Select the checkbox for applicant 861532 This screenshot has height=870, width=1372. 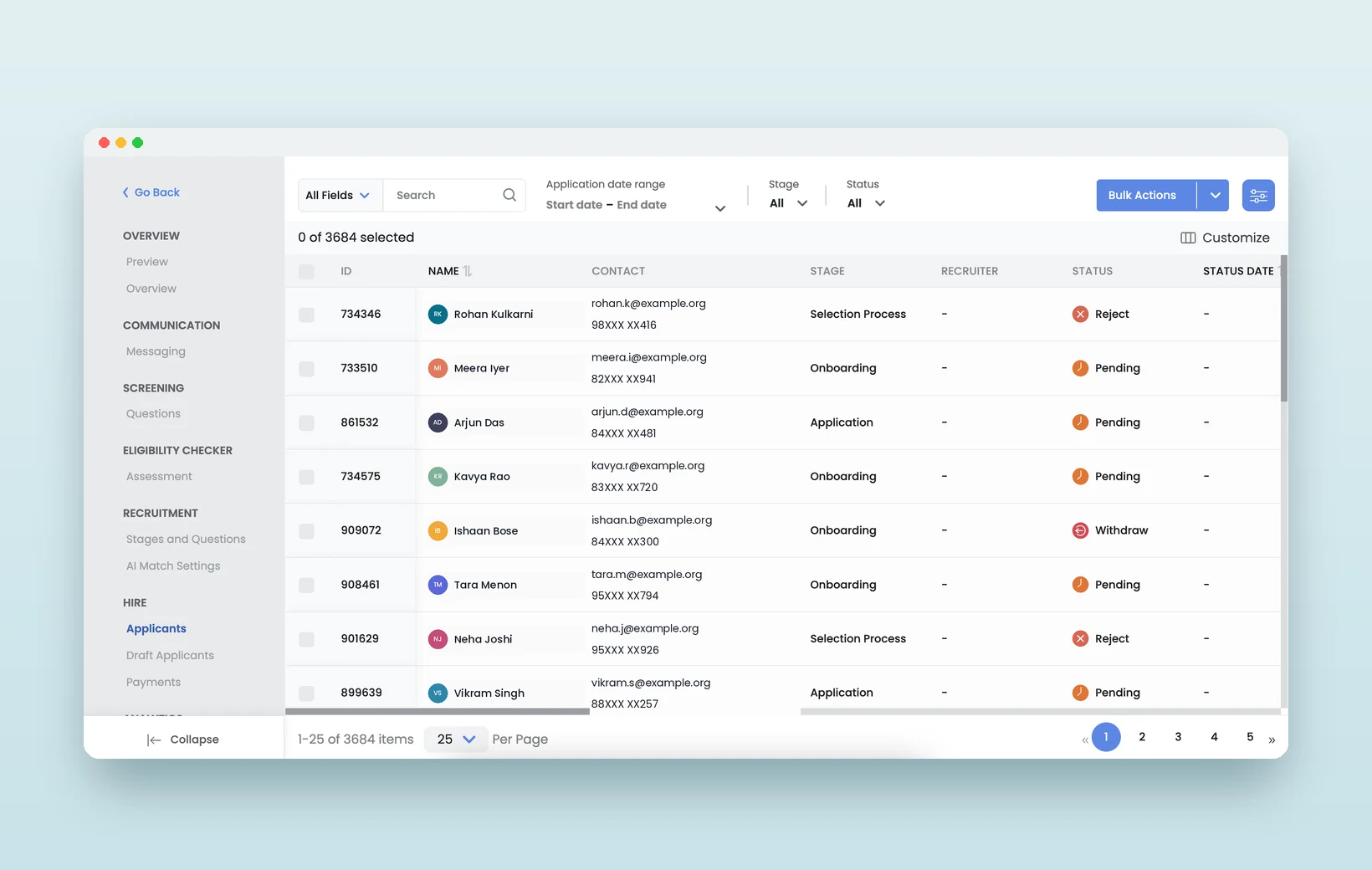pyautogui.click(x=306, y=423)
